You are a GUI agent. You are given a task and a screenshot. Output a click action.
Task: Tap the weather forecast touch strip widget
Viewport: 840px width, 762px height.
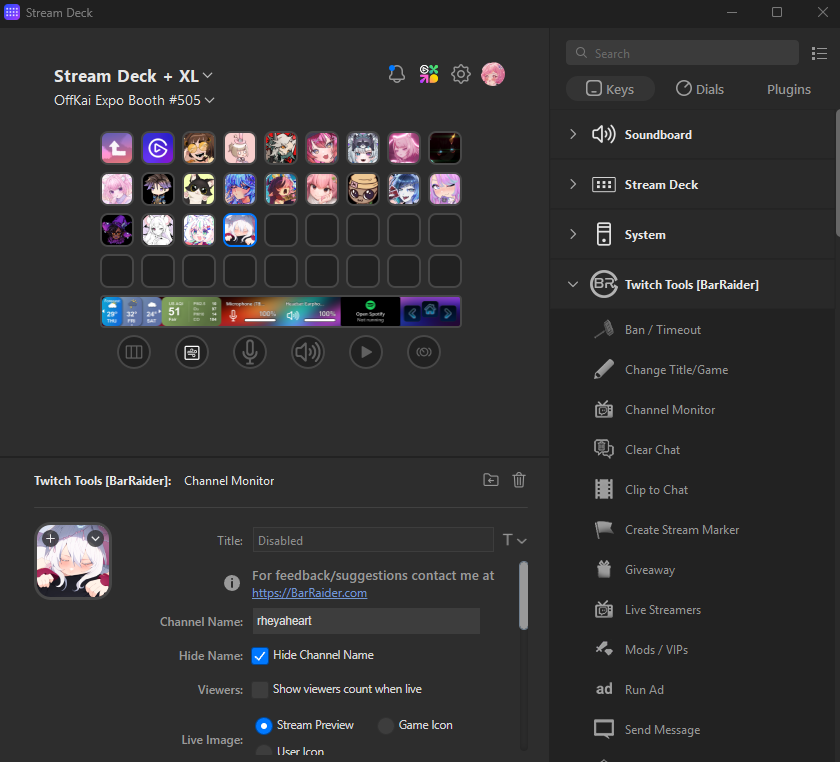click(131, 311)
